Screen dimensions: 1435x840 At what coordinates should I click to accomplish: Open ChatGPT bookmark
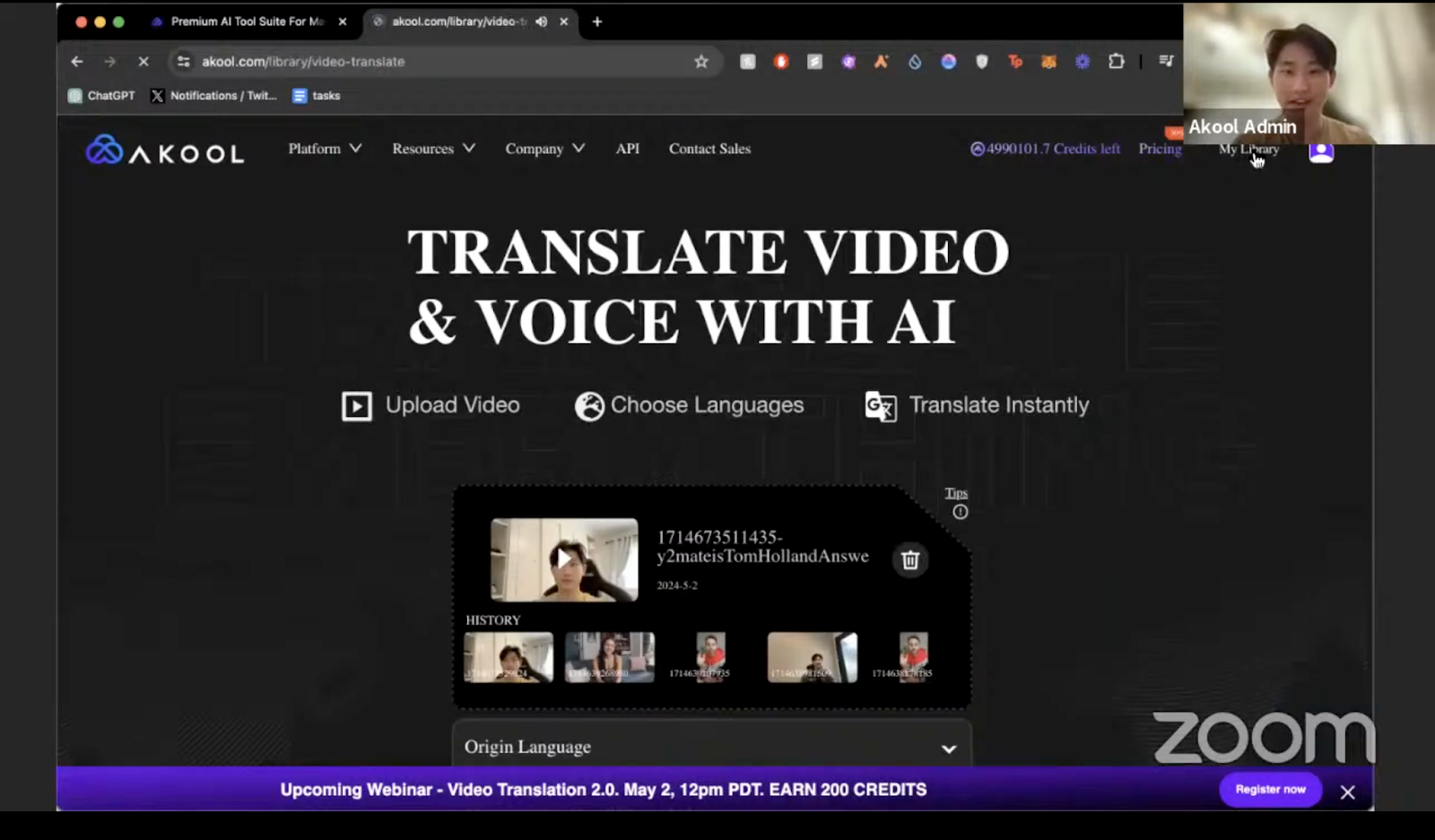(x=101, y=95)
